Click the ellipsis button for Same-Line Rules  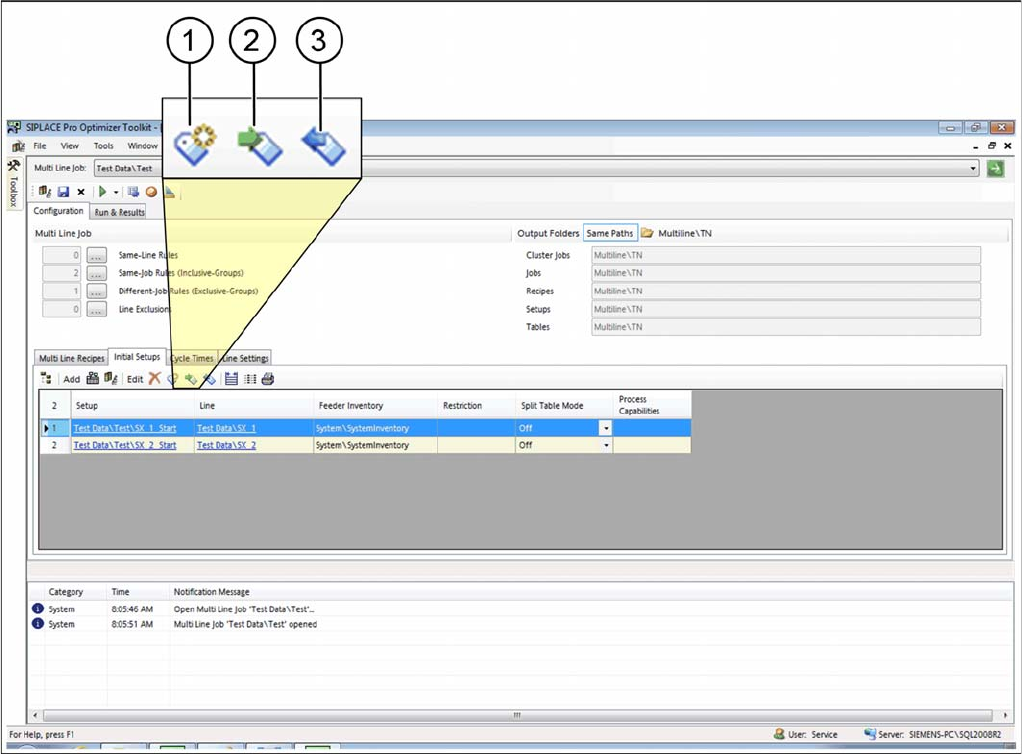click(x=96, y=256)
